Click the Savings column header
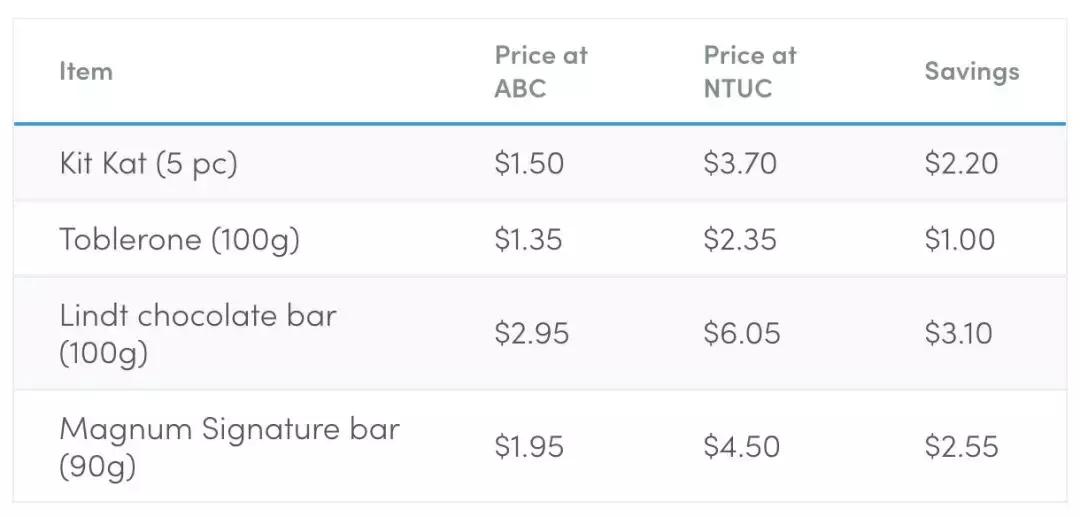 [x=971, y=71]
